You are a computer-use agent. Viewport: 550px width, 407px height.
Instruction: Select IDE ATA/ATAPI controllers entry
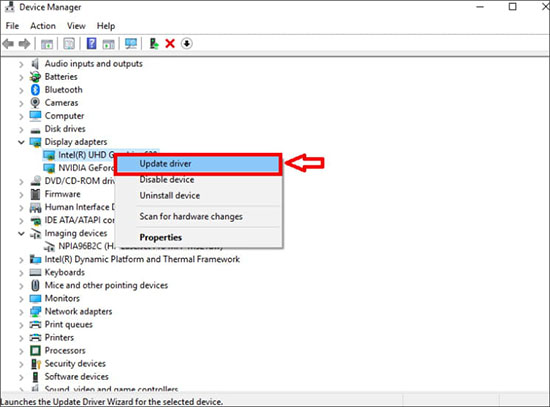click(x=80, y=220)
